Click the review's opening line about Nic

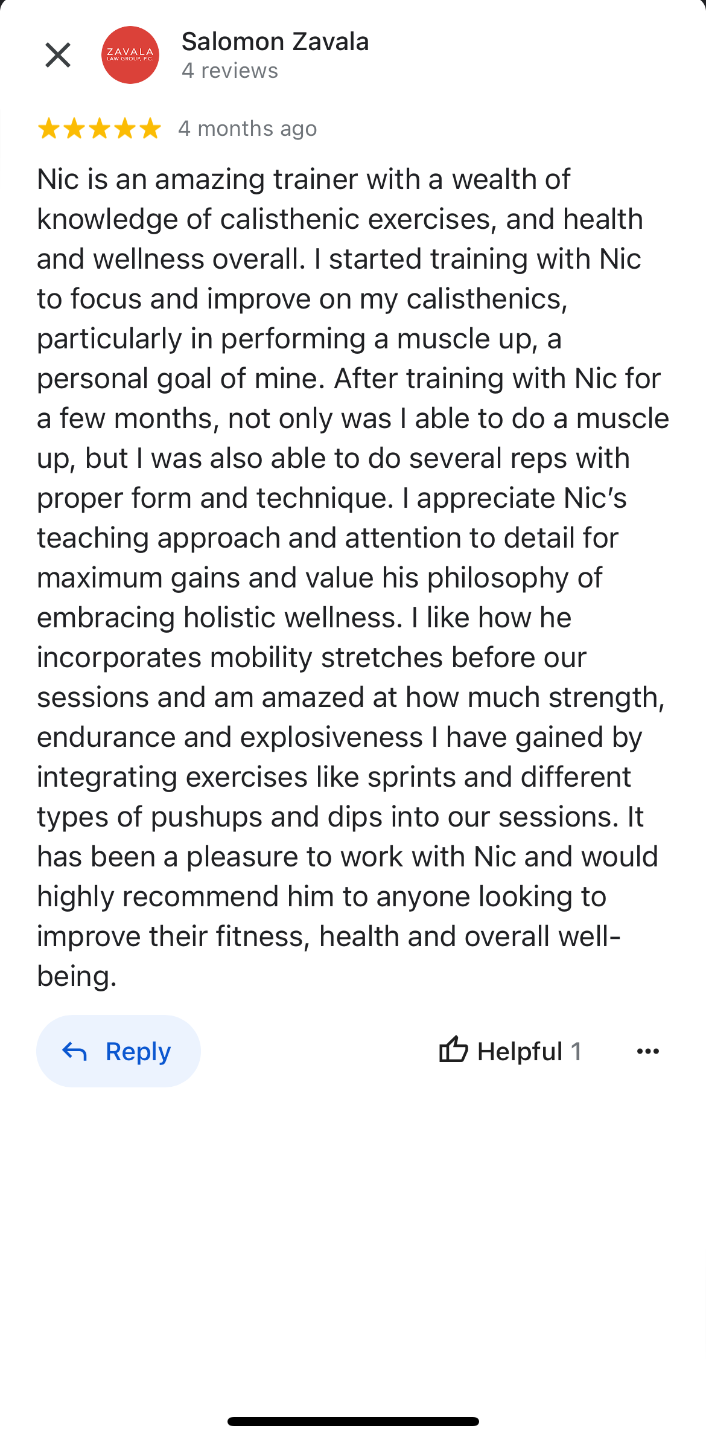(304, 180)
